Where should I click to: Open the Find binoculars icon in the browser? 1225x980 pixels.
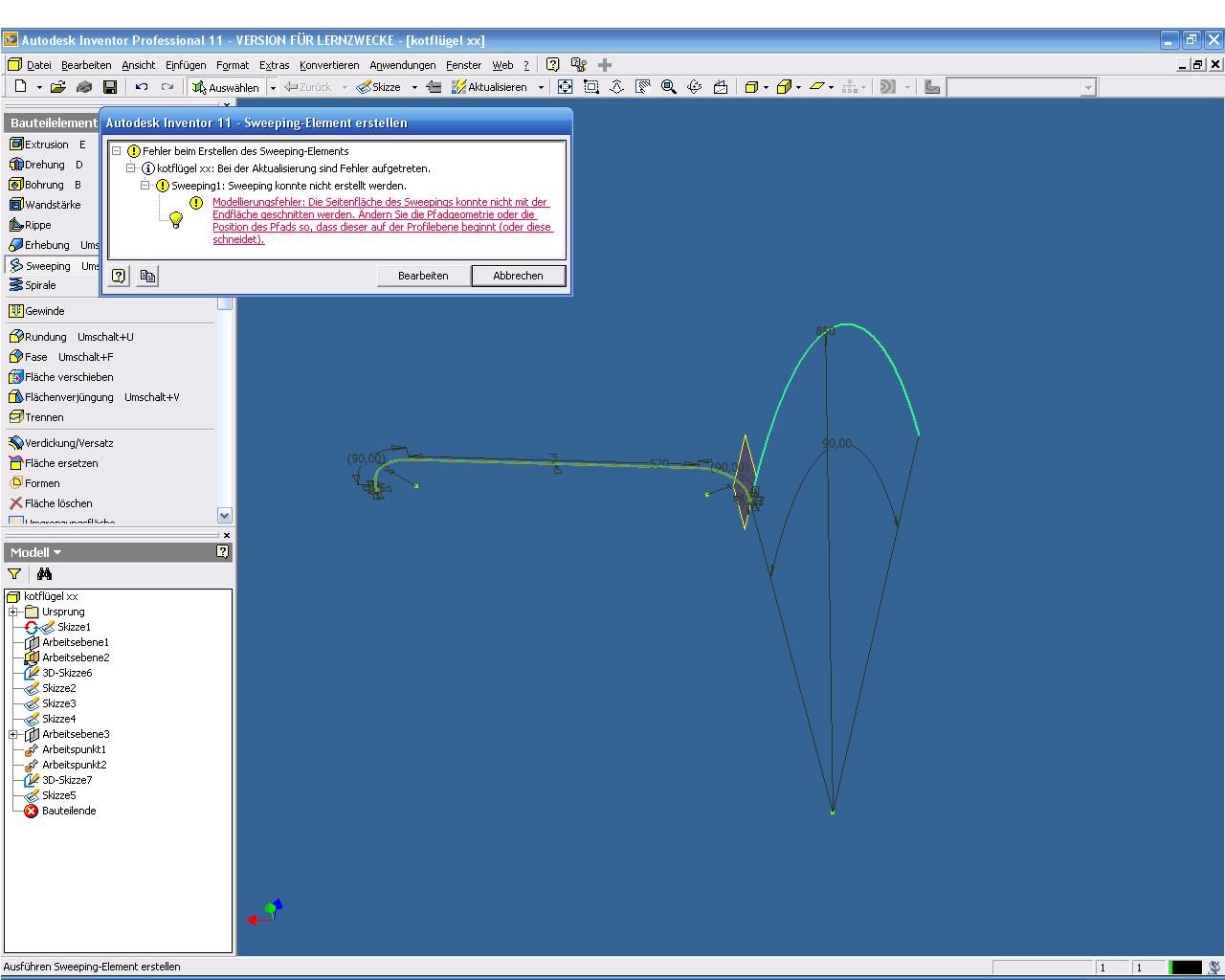pyautogui.click(x=44, y=574)
